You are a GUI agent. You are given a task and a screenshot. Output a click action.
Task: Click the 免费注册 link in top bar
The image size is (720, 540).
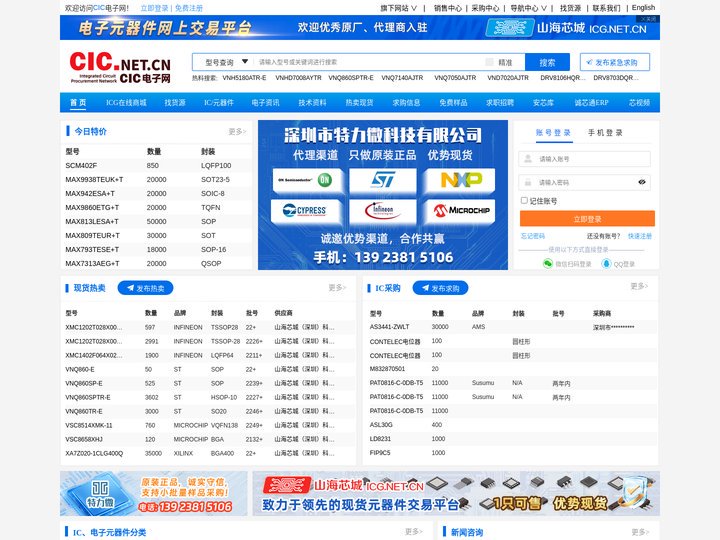point(189,8)
